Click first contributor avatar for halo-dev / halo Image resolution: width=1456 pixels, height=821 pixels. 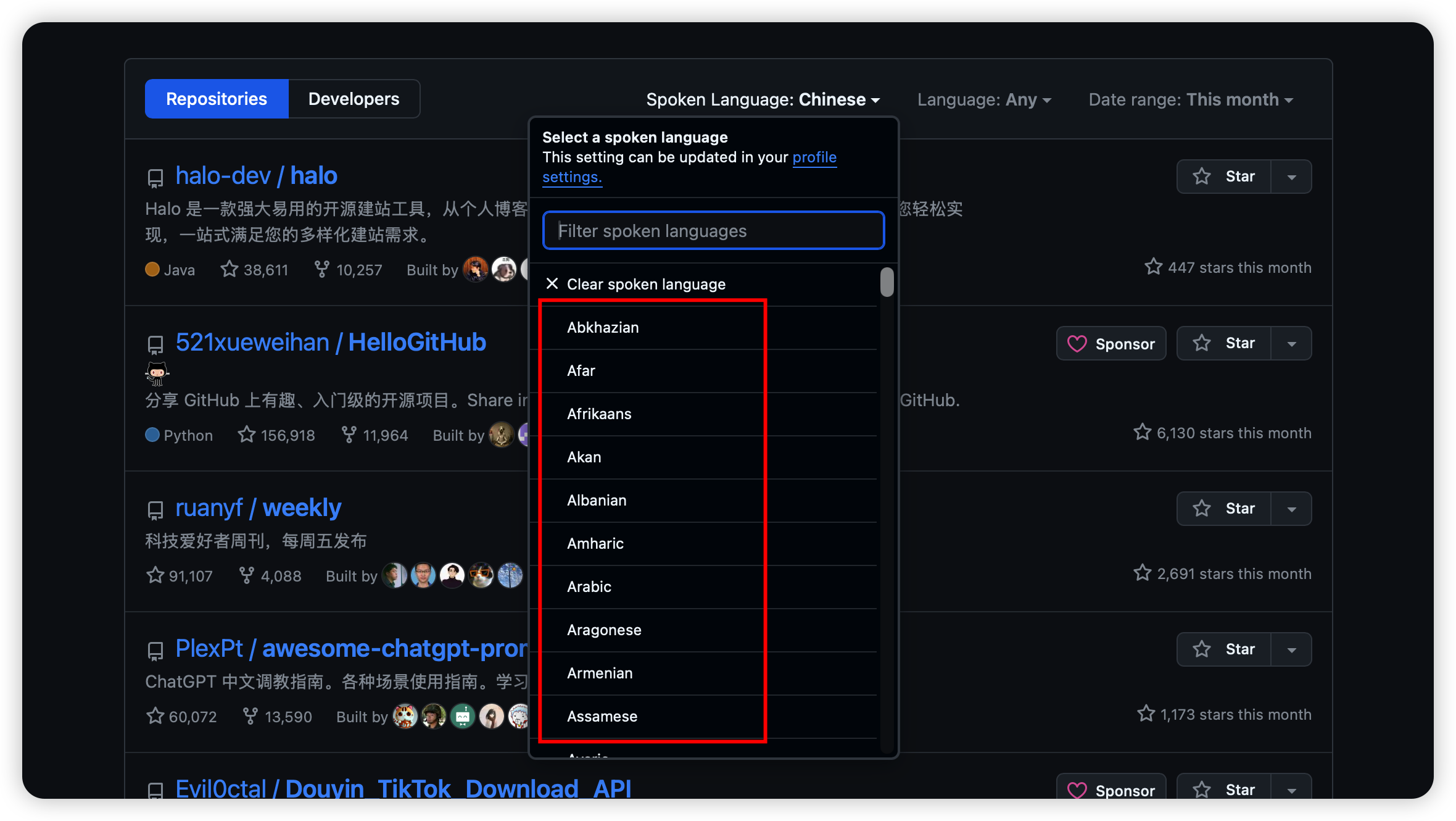click(x=475, y=269)
